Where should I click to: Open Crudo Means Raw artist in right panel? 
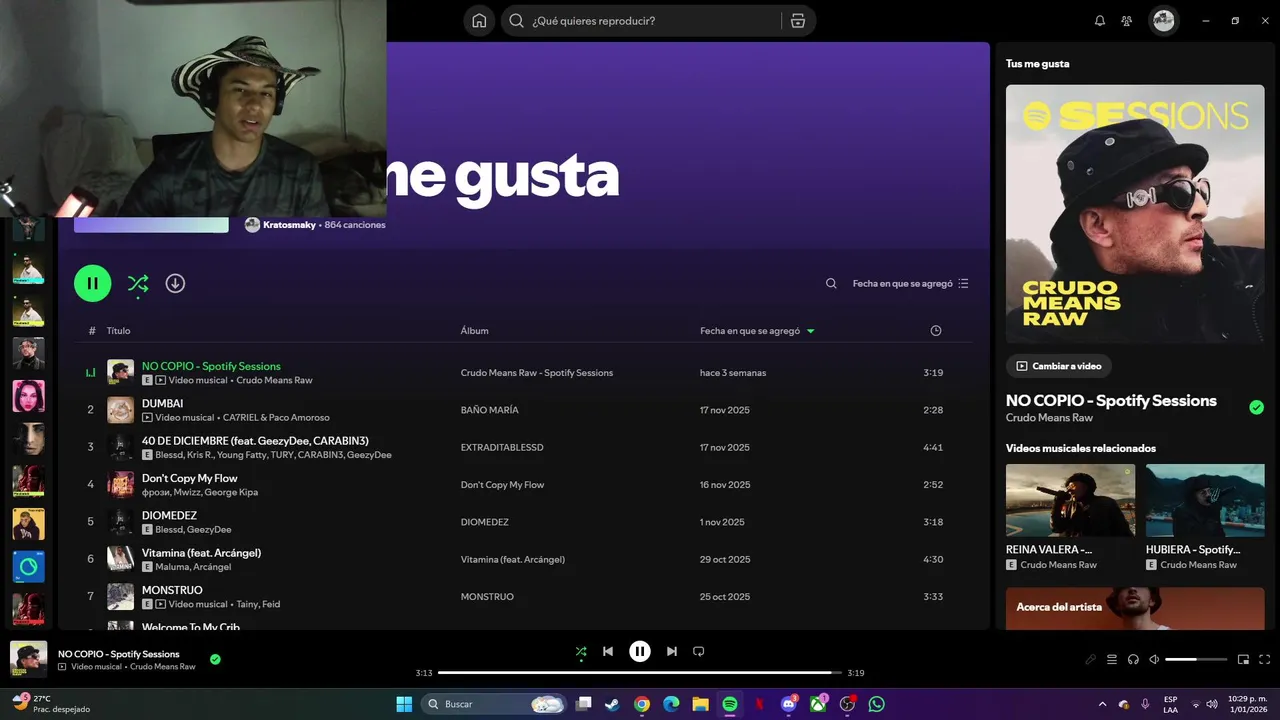(x=1049, y=418)
